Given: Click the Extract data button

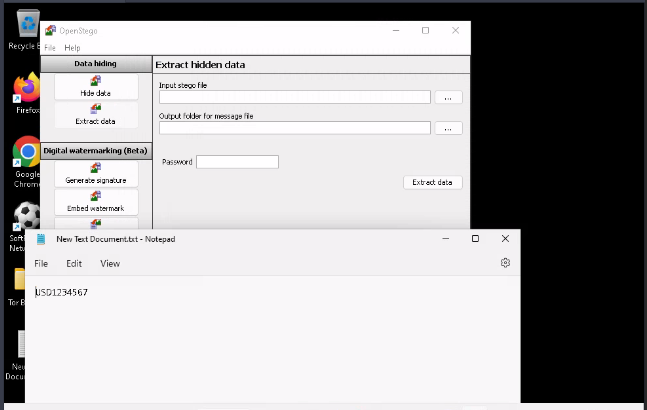Looking at the screenshot, I should click(x=432, y=182).
